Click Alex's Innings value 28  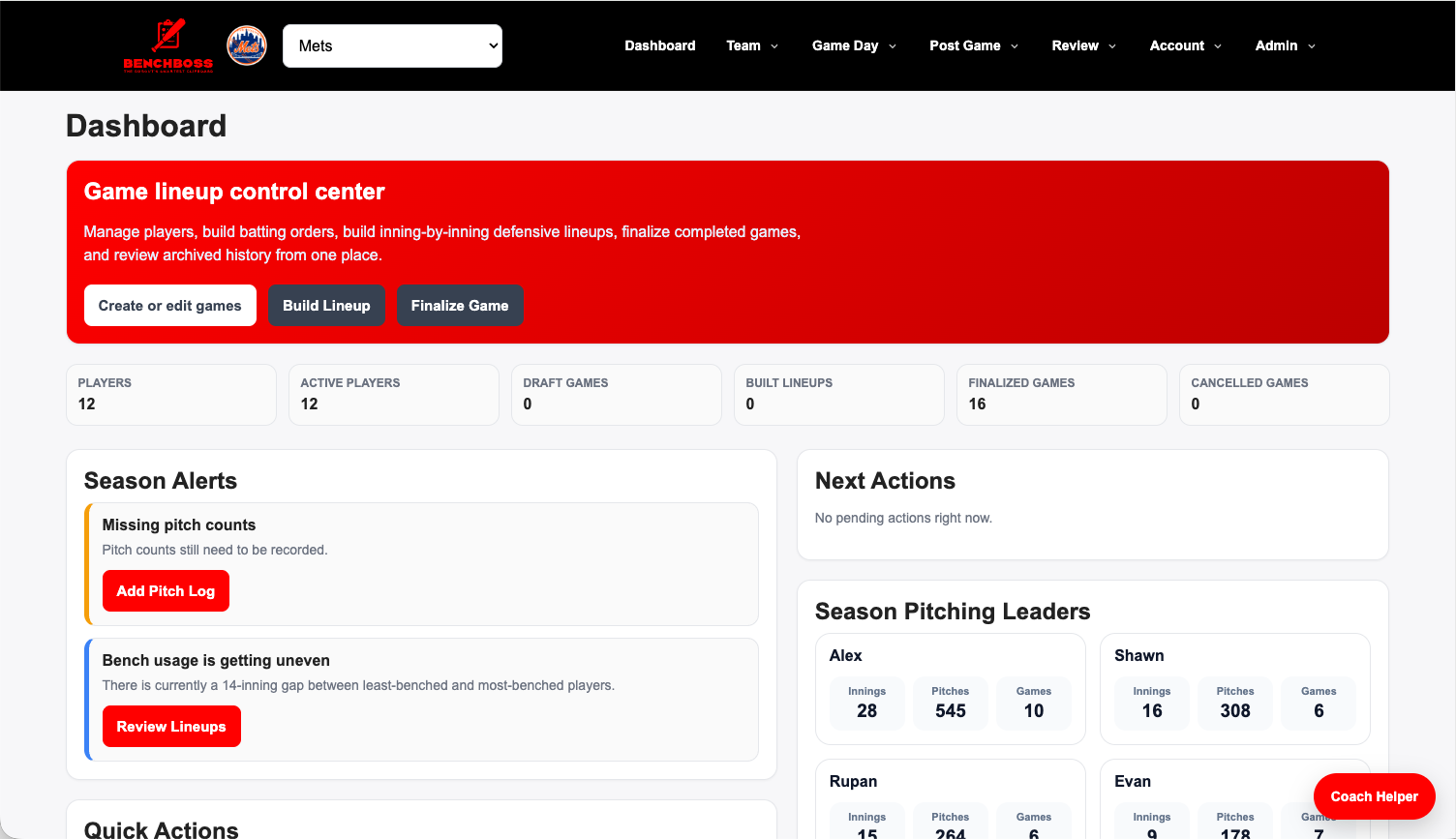click(867, 711)
